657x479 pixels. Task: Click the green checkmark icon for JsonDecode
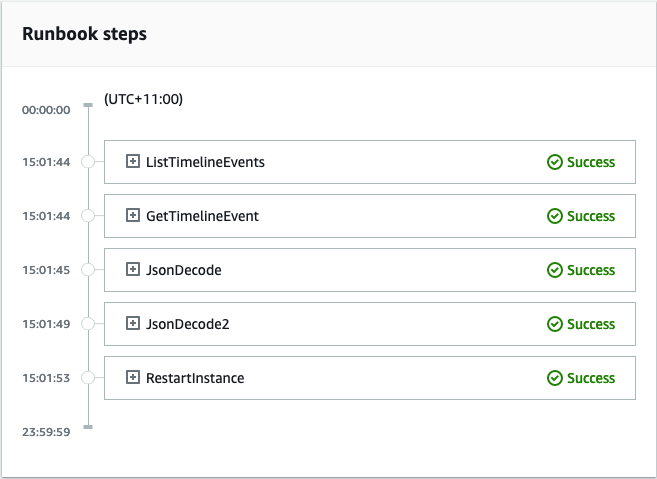tap(555, 270)
